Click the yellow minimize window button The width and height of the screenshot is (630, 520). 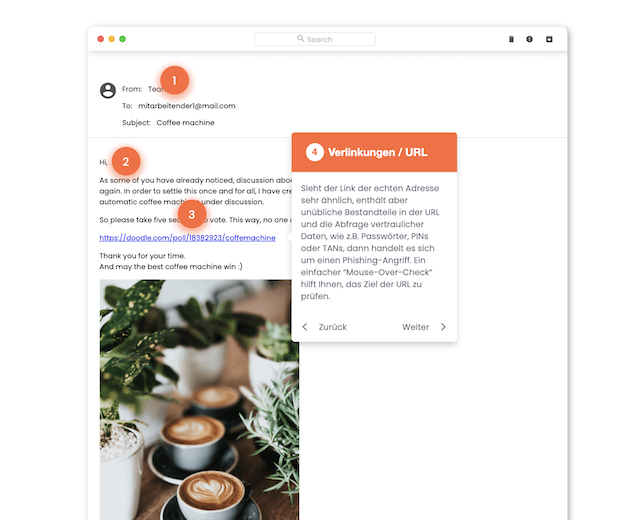pos(112,39)
